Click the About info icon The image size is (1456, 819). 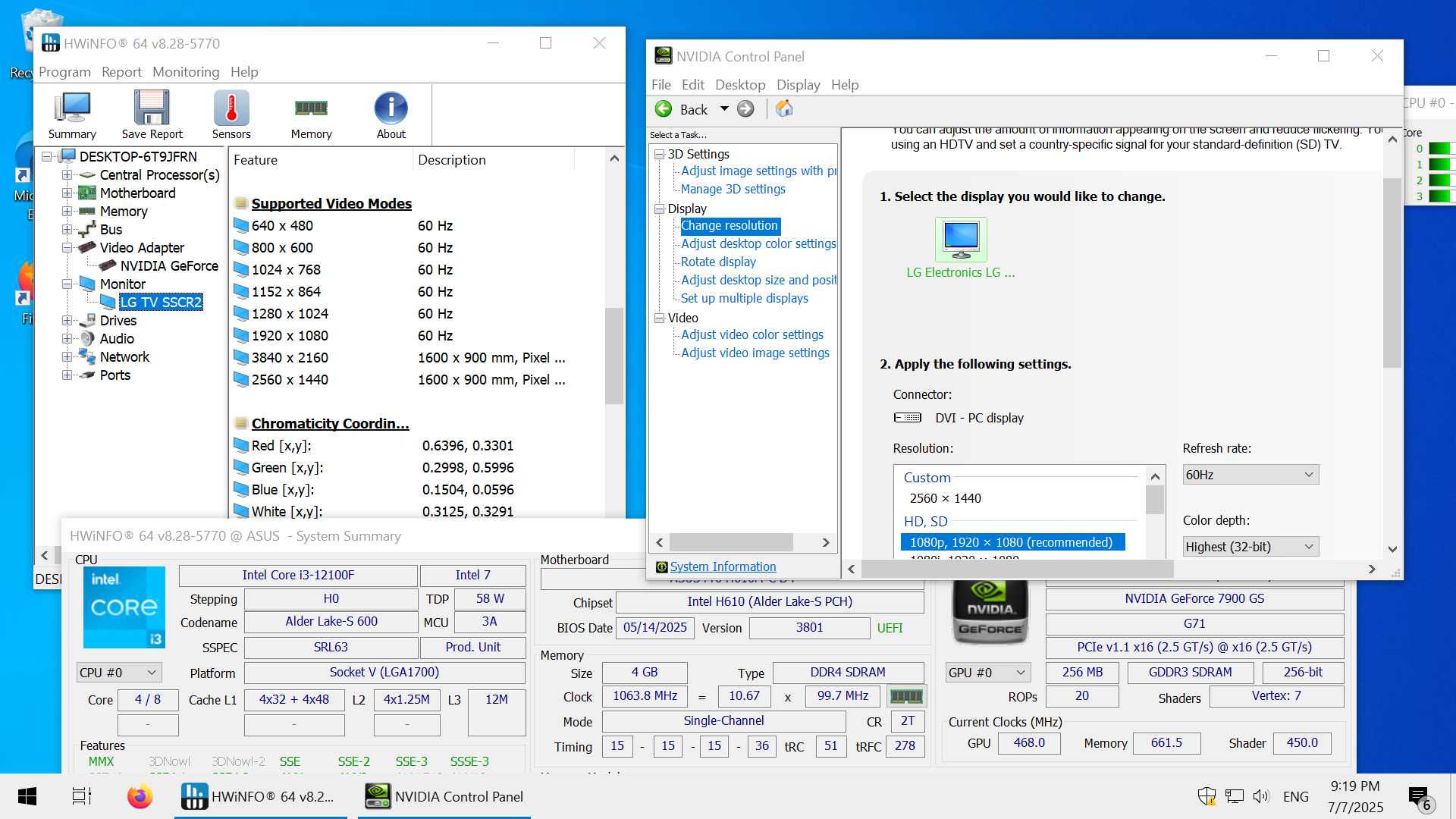tap(391, 109)
